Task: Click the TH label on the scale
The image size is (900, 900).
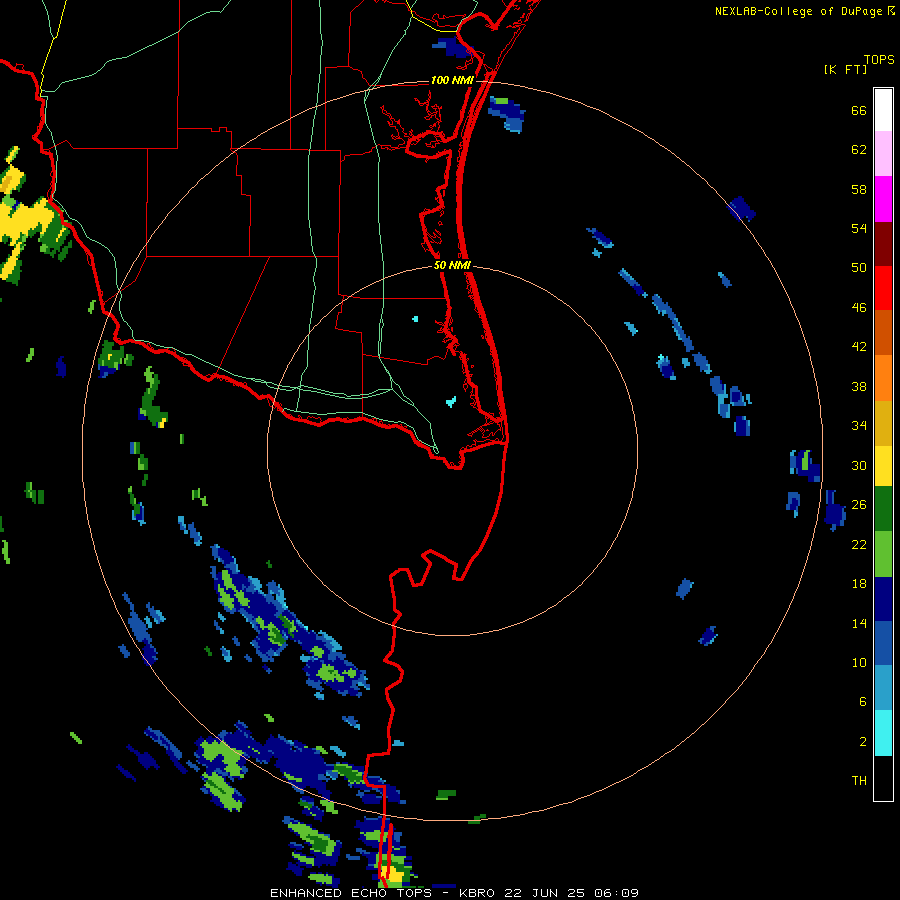Action: tap(859, 781)
